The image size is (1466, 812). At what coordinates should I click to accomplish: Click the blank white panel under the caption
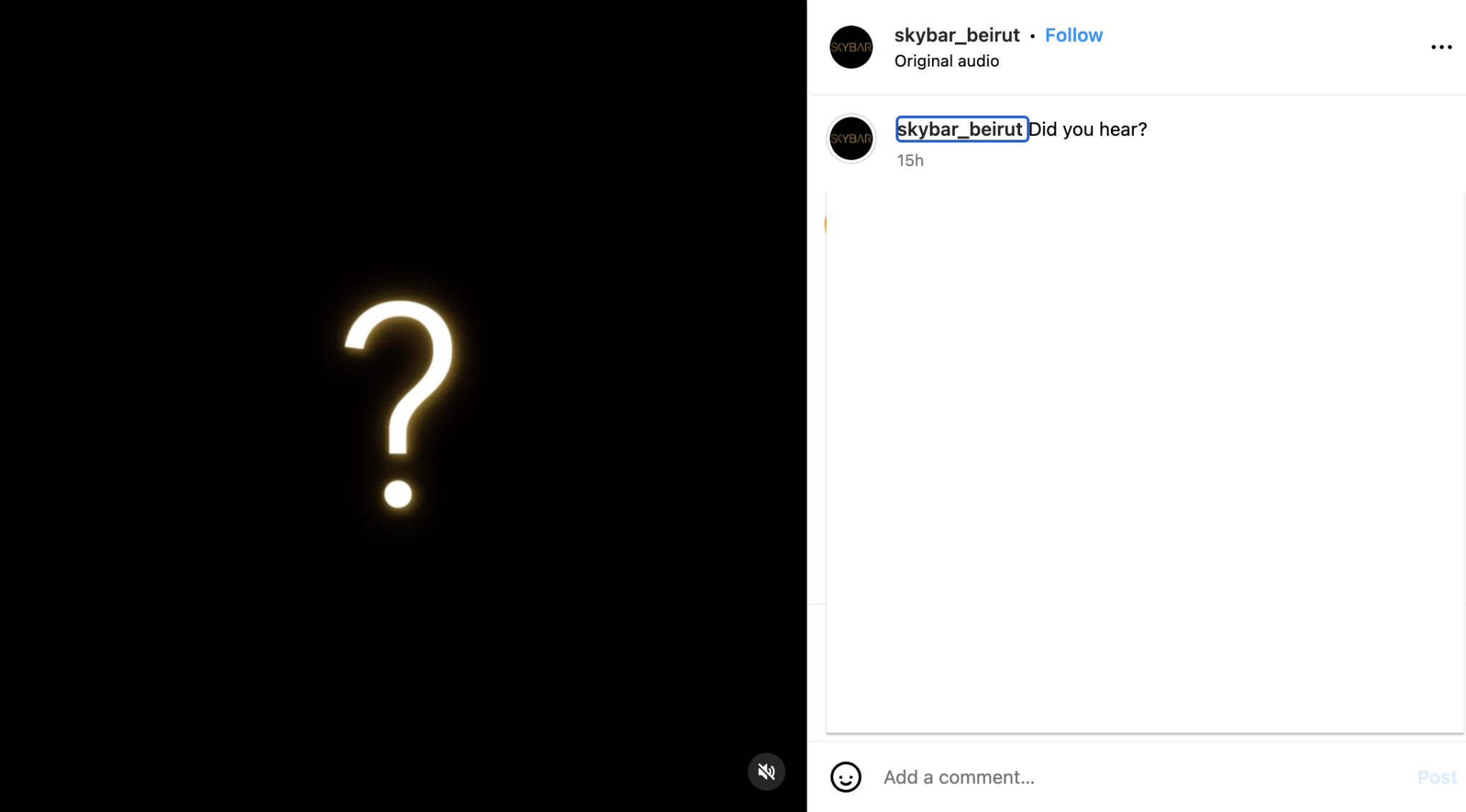1144,458
